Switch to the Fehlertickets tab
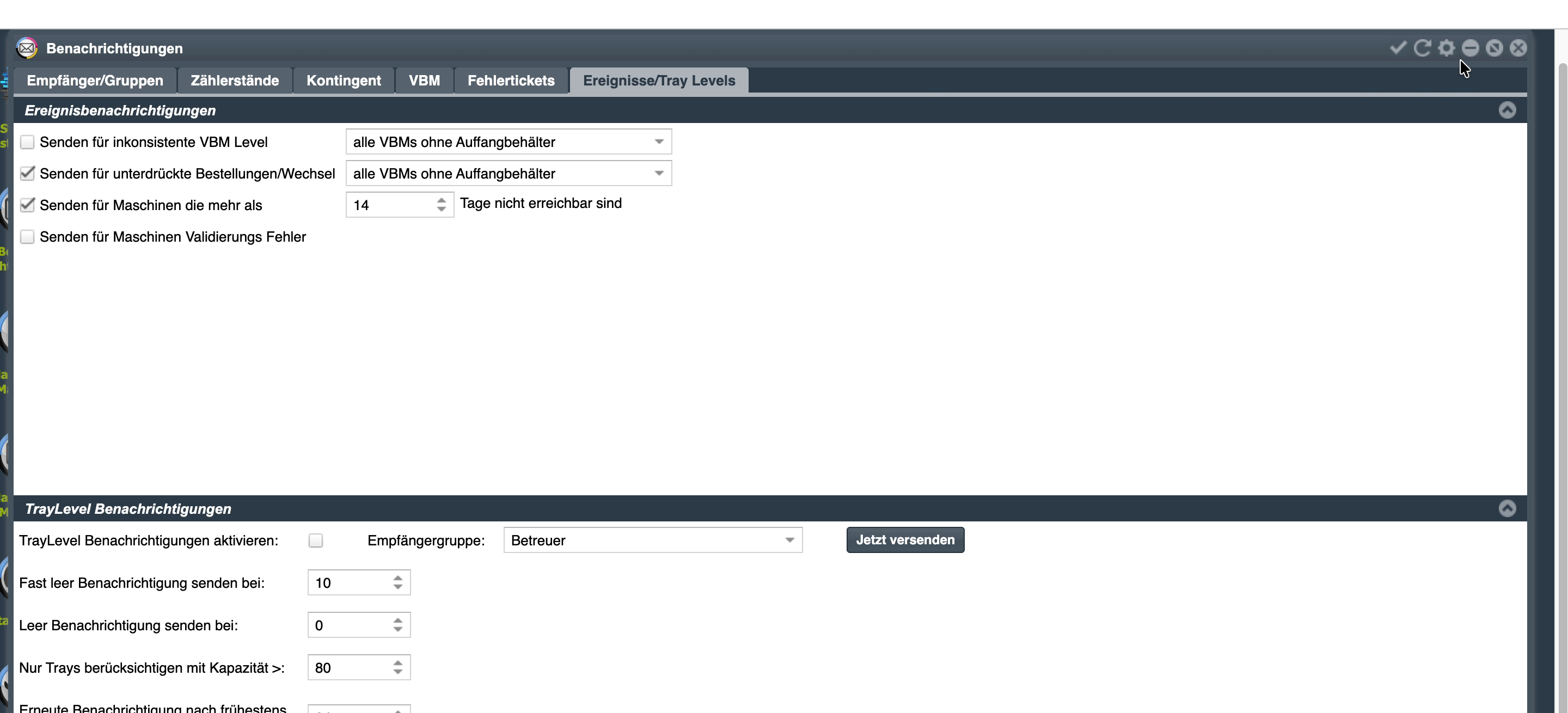This screenshot has height=713, width=1568. [511, 81]
